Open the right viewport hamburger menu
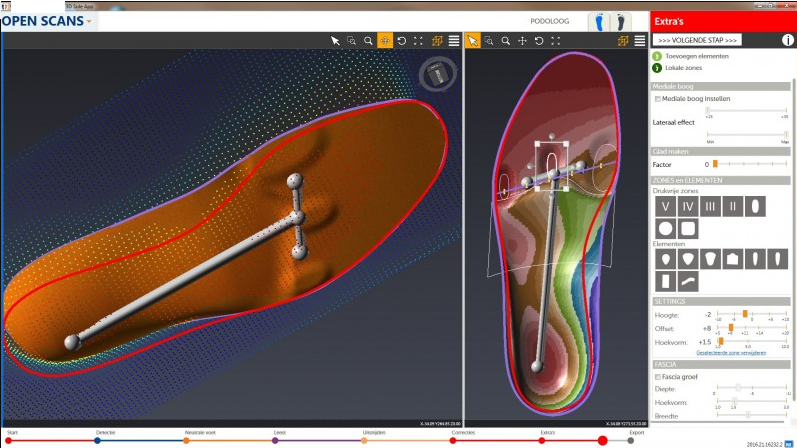797x448 pixels. [637, 41]
